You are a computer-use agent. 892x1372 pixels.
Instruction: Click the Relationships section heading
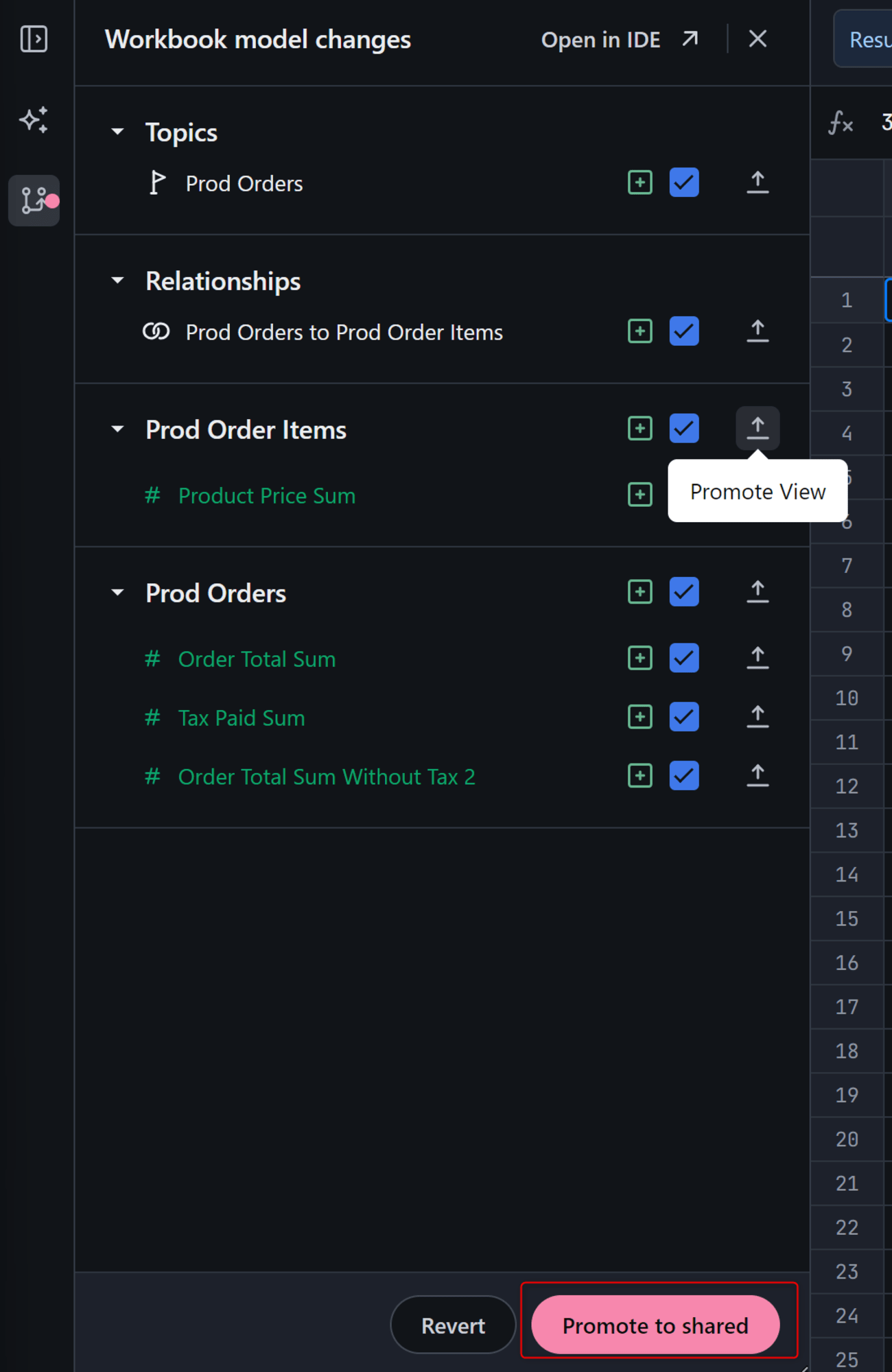(223, 281)
